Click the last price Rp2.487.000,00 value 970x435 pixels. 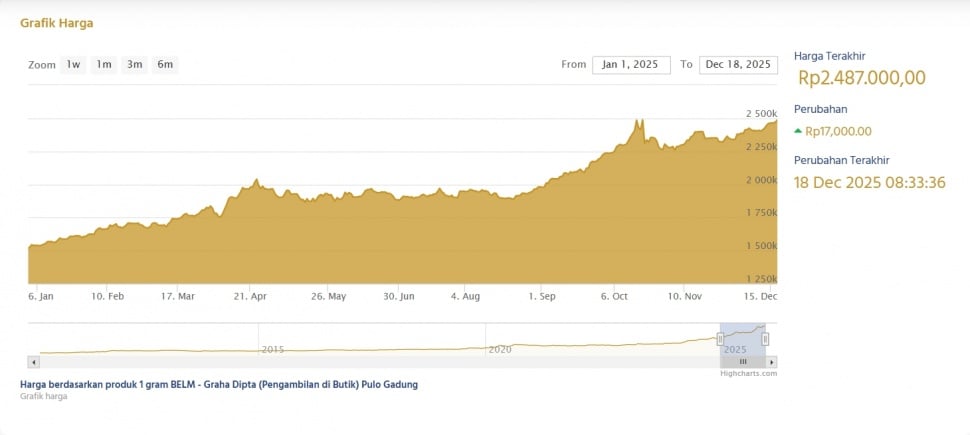pyautogui.click(x=862, y=78)
